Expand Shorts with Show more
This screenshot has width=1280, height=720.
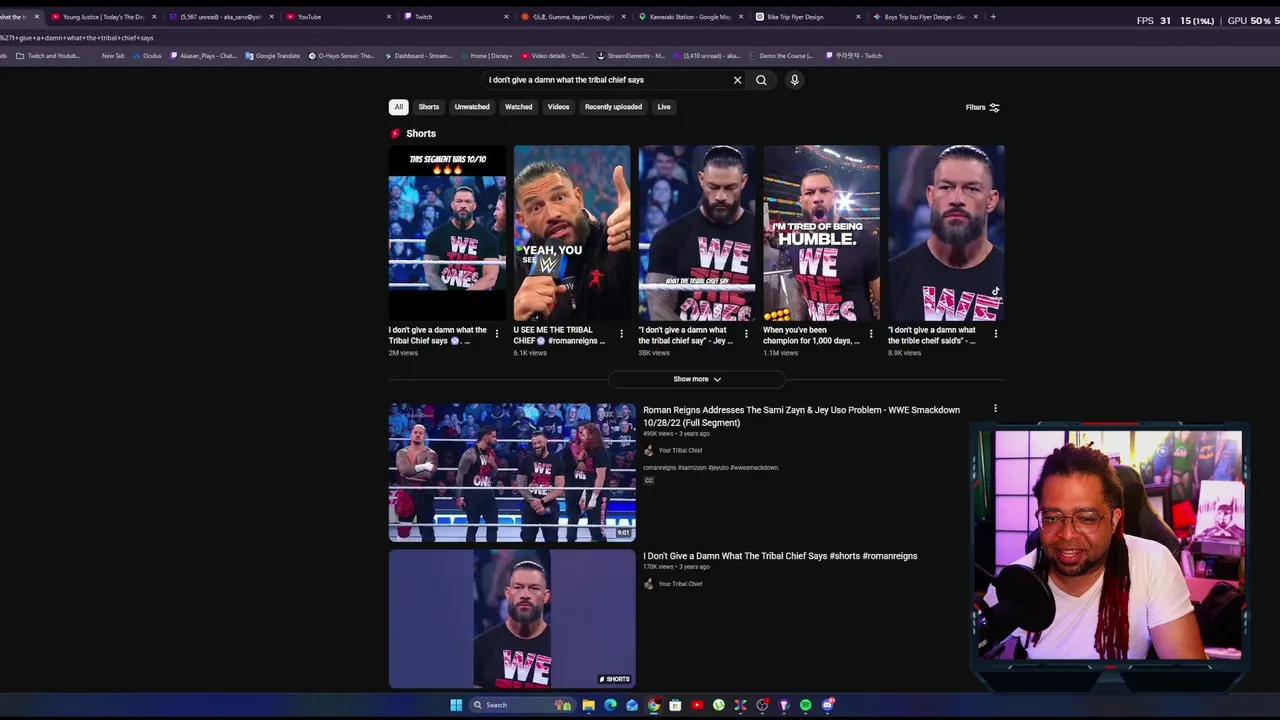pyautogui.click(x=697, y=379)
